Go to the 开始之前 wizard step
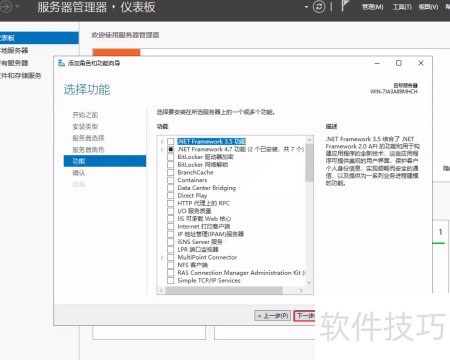 [x=85, y=115]
